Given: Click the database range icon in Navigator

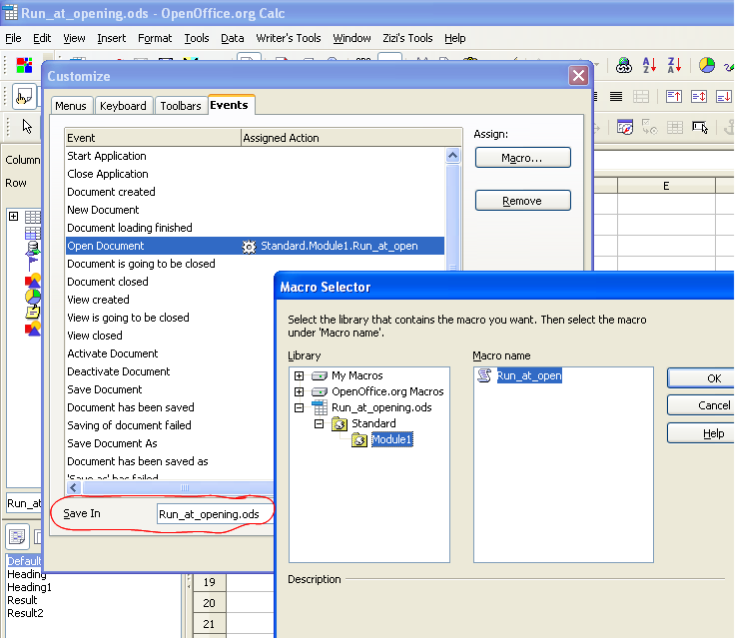Looking at the screenshot, I should 33,247.
